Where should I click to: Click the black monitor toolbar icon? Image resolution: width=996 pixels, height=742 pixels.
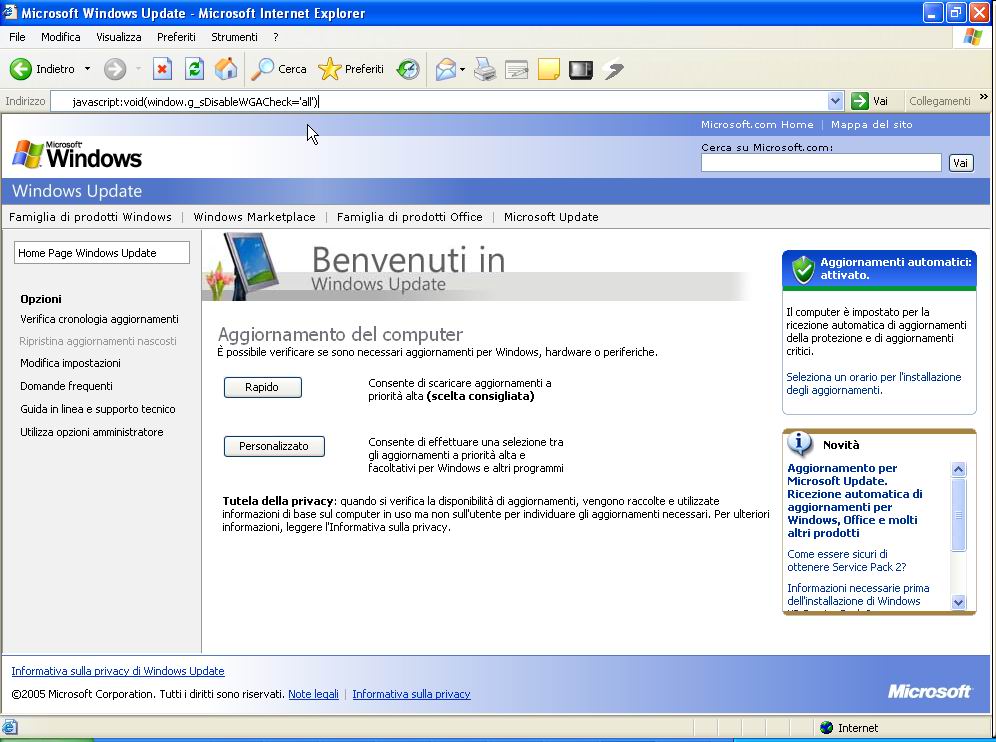point(581,69)
